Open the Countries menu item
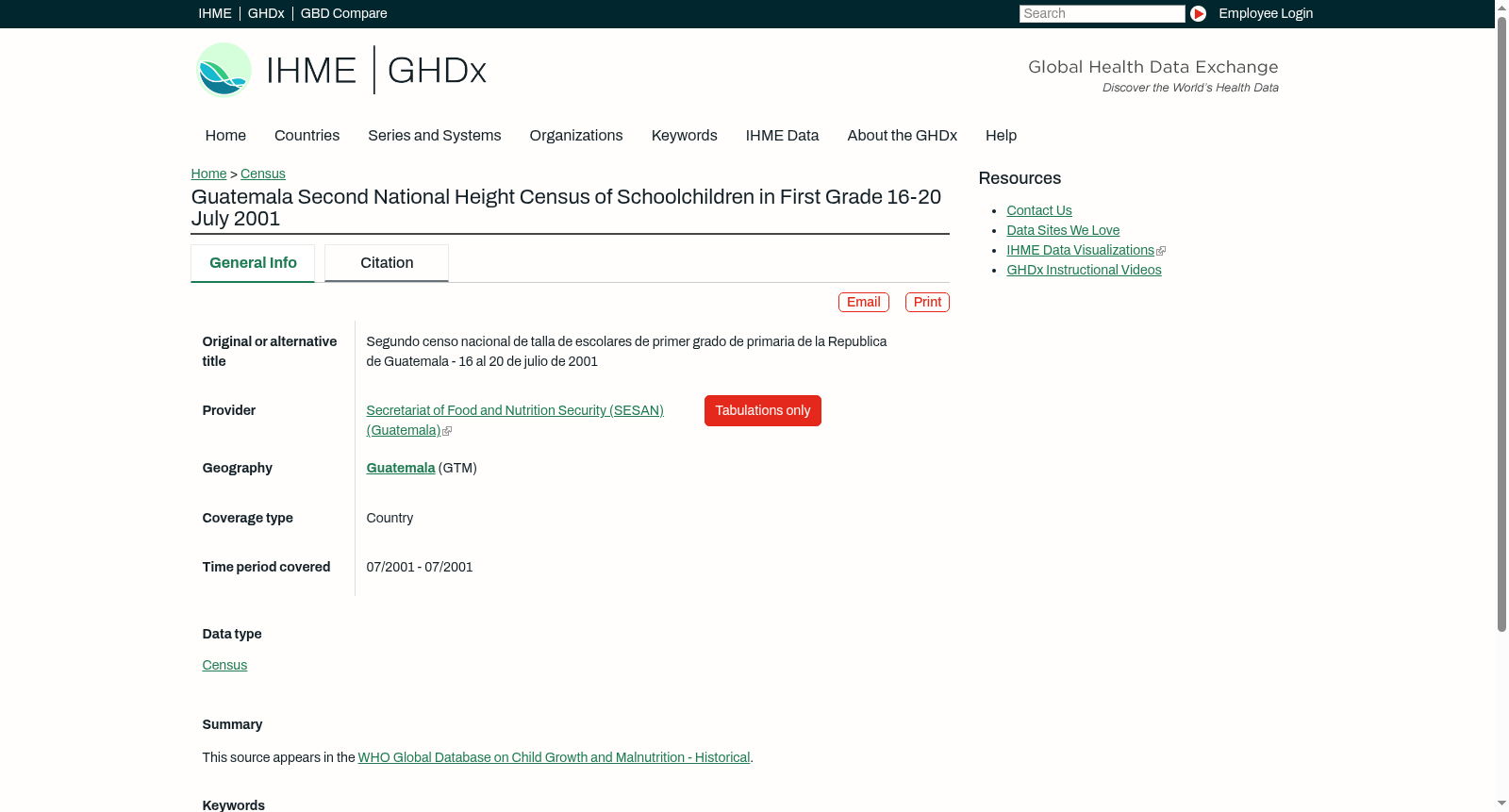 pos(307,136)
